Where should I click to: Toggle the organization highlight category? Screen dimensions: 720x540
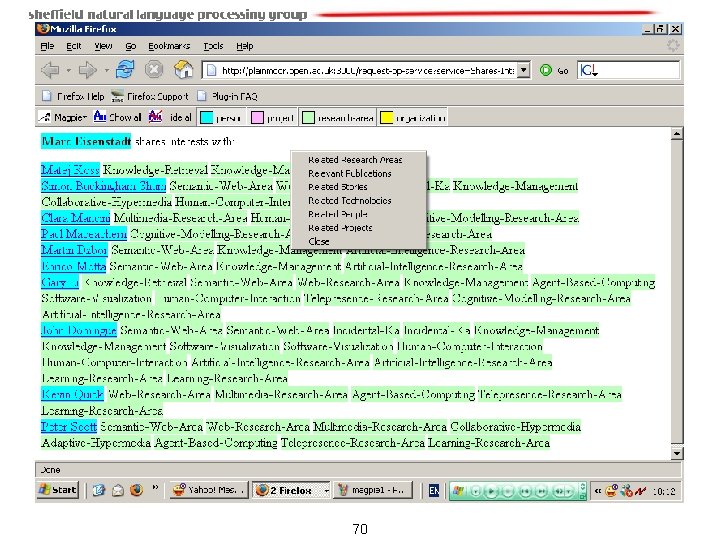pos(413,118)
